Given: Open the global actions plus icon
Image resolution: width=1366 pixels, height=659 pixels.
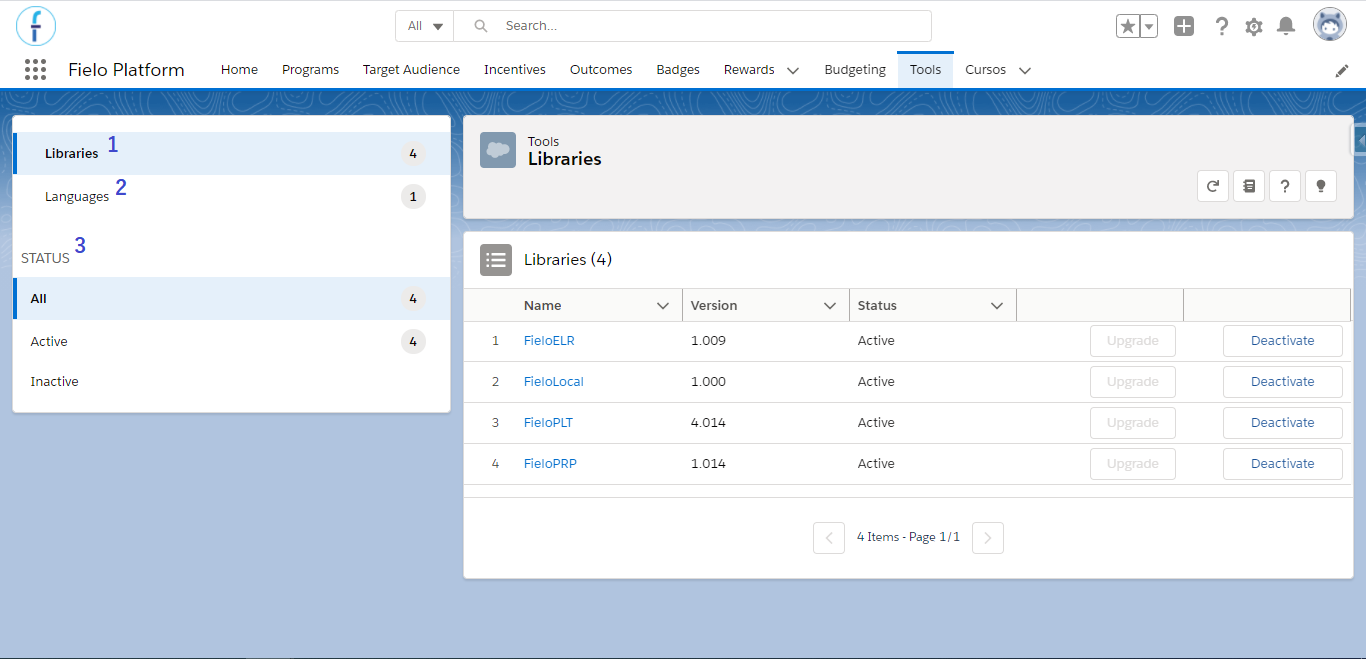Looking at the screenshot, I should [1184, 27].
